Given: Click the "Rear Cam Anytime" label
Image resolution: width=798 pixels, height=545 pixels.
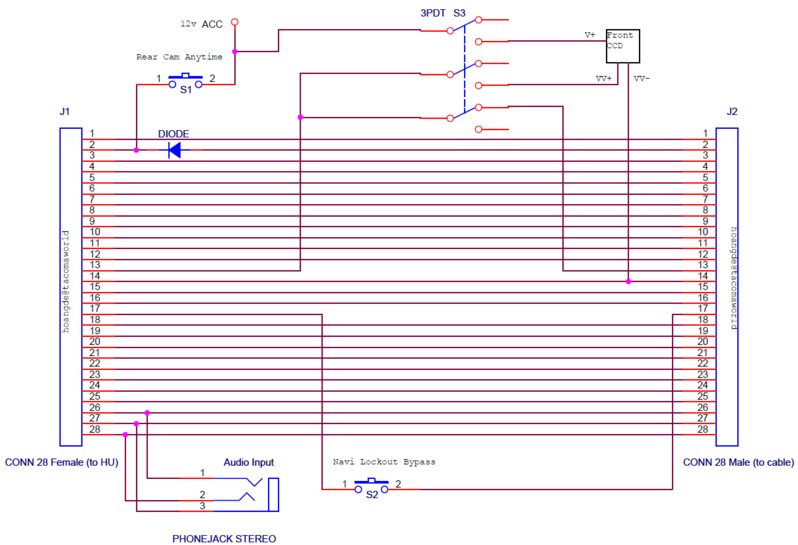Looking at the screenshot, I should 179,57.
